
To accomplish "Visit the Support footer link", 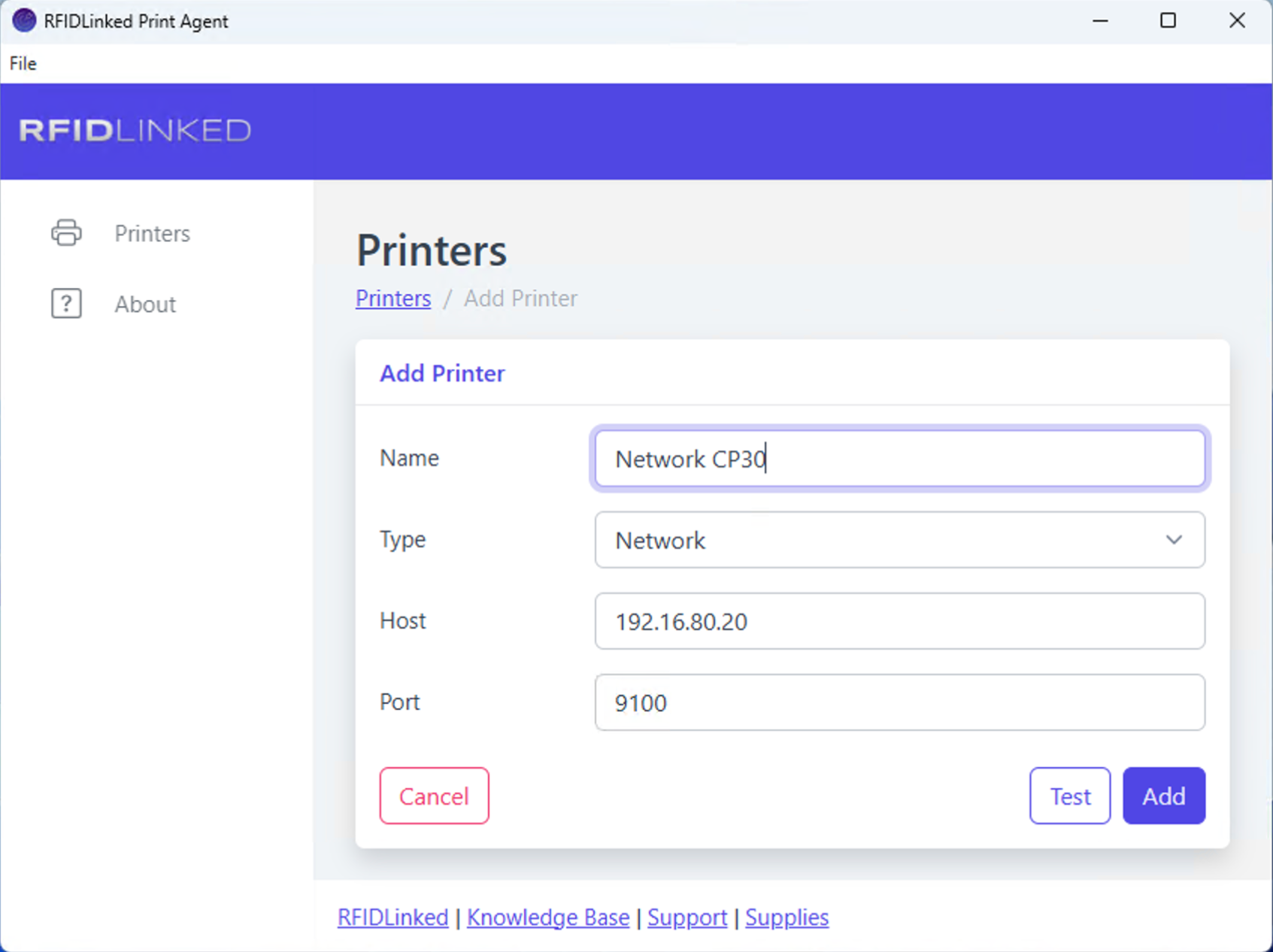I will coord(687,917).
